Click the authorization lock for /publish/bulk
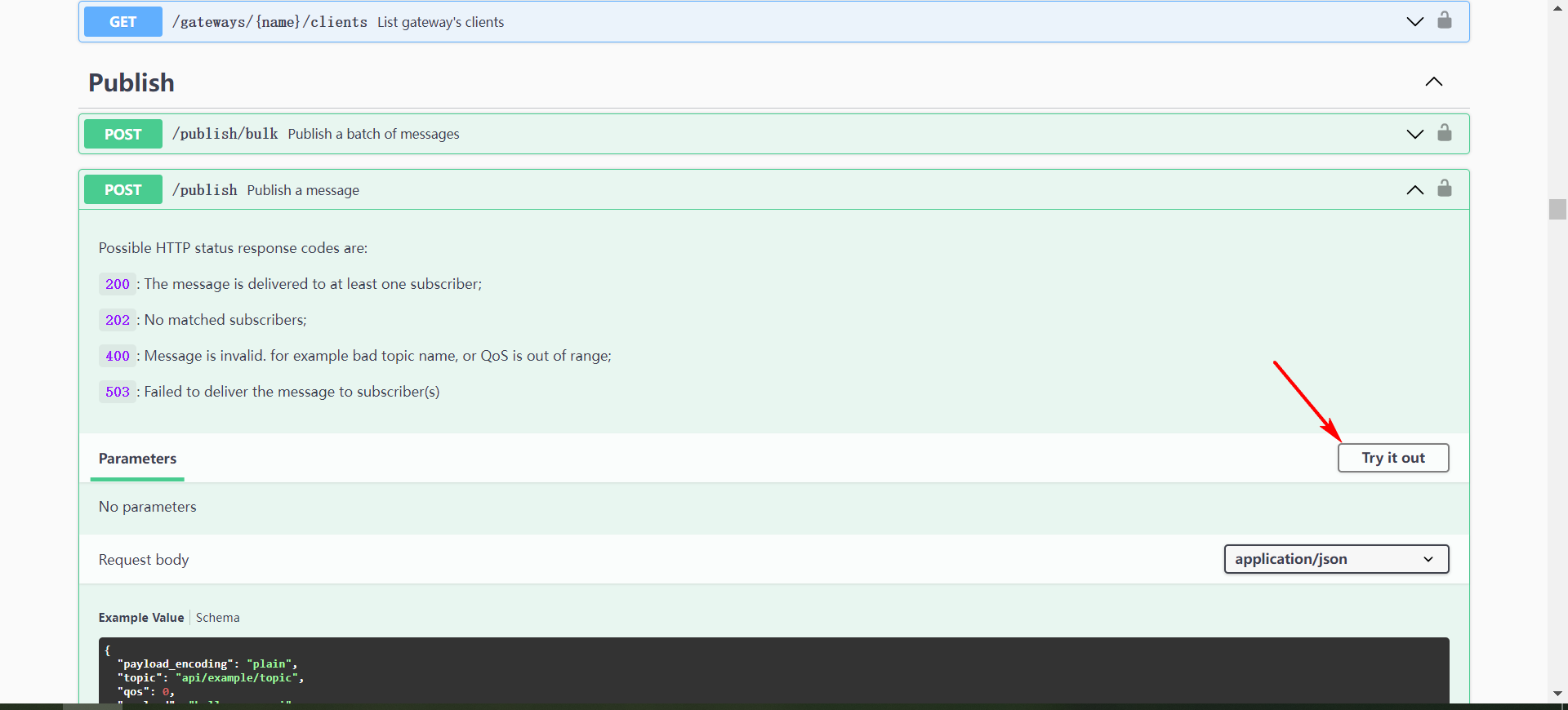Image resolution: width=1568 pixels, height=710 pixels. pos(1444,133)
